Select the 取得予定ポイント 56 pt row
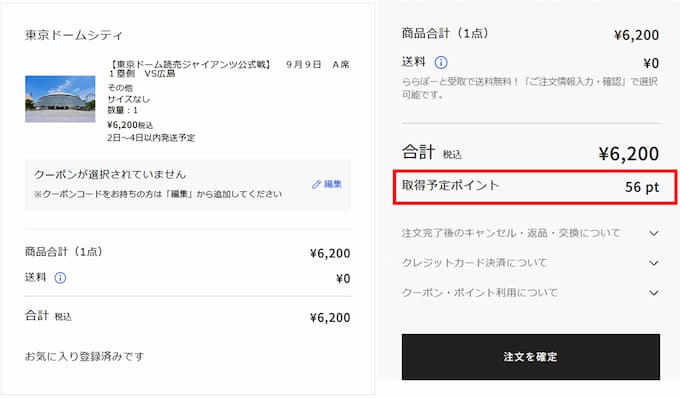680x398 pixels. pyautogui.click(x=535, y=187)
